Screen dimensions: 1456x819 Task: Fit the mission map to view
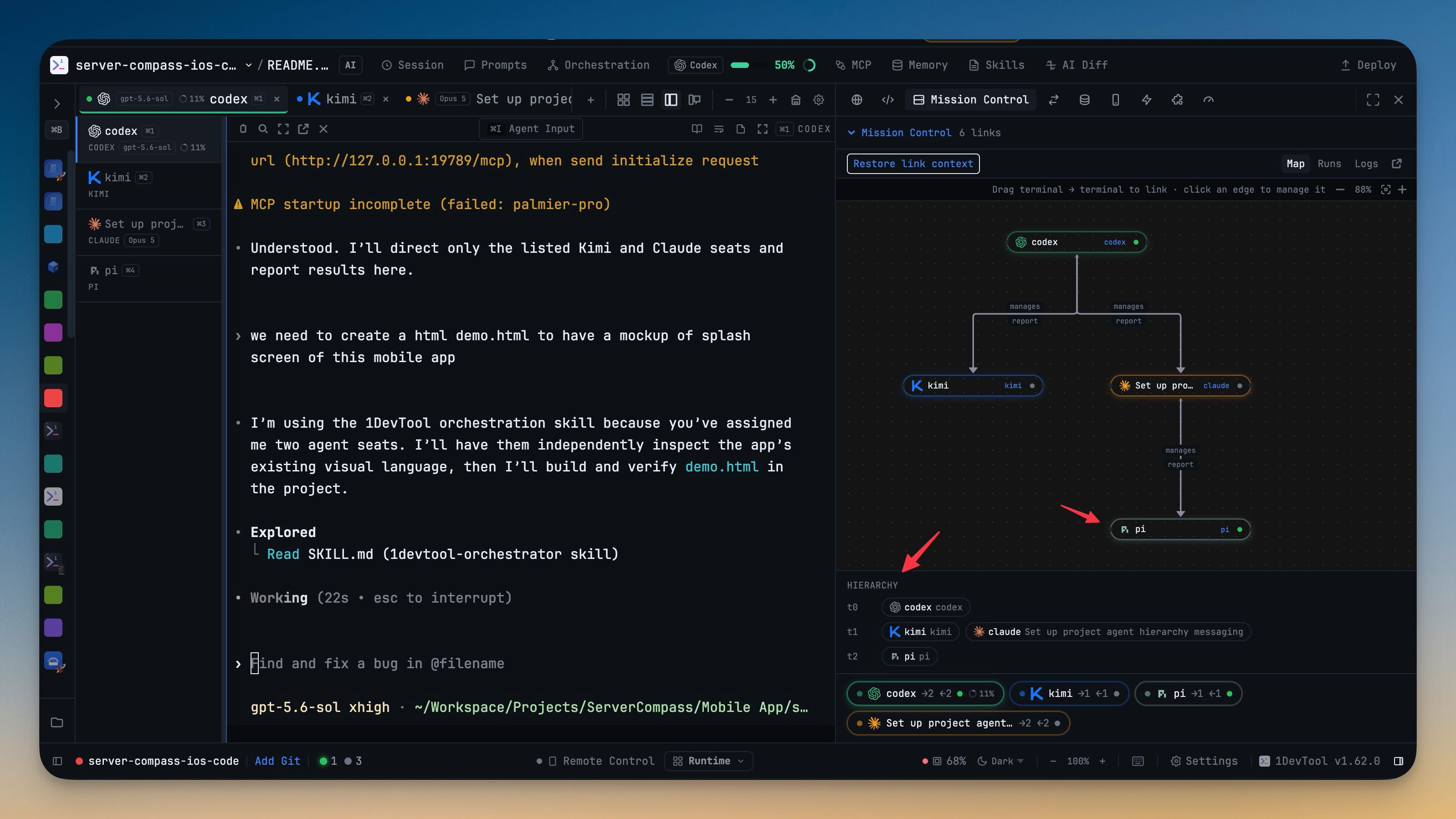coord(1385,189)
